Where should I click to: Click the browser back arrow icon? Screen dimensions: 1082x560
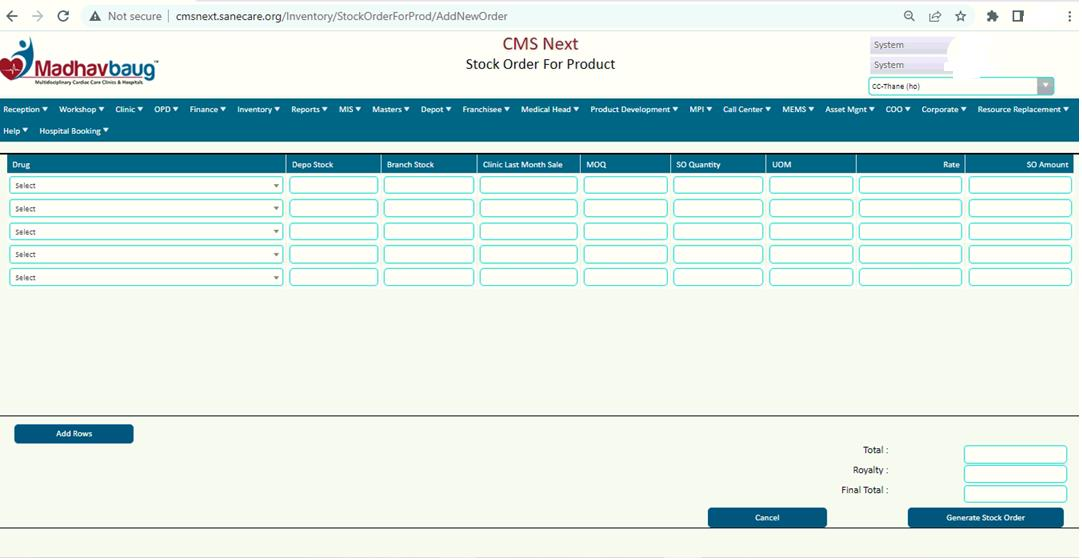(x=12, y=16)
